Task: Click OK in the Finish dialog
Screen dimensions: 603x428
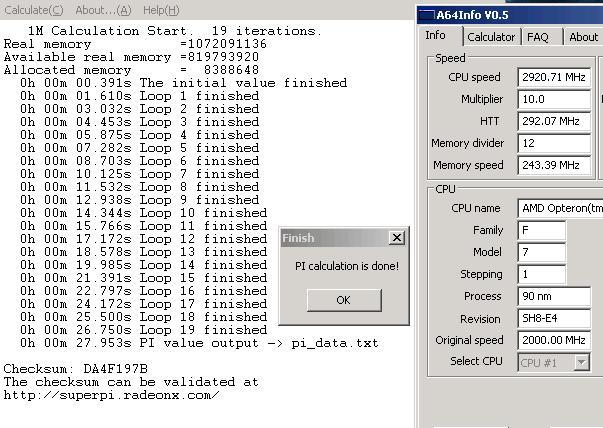Action: (x=344, y=300)
